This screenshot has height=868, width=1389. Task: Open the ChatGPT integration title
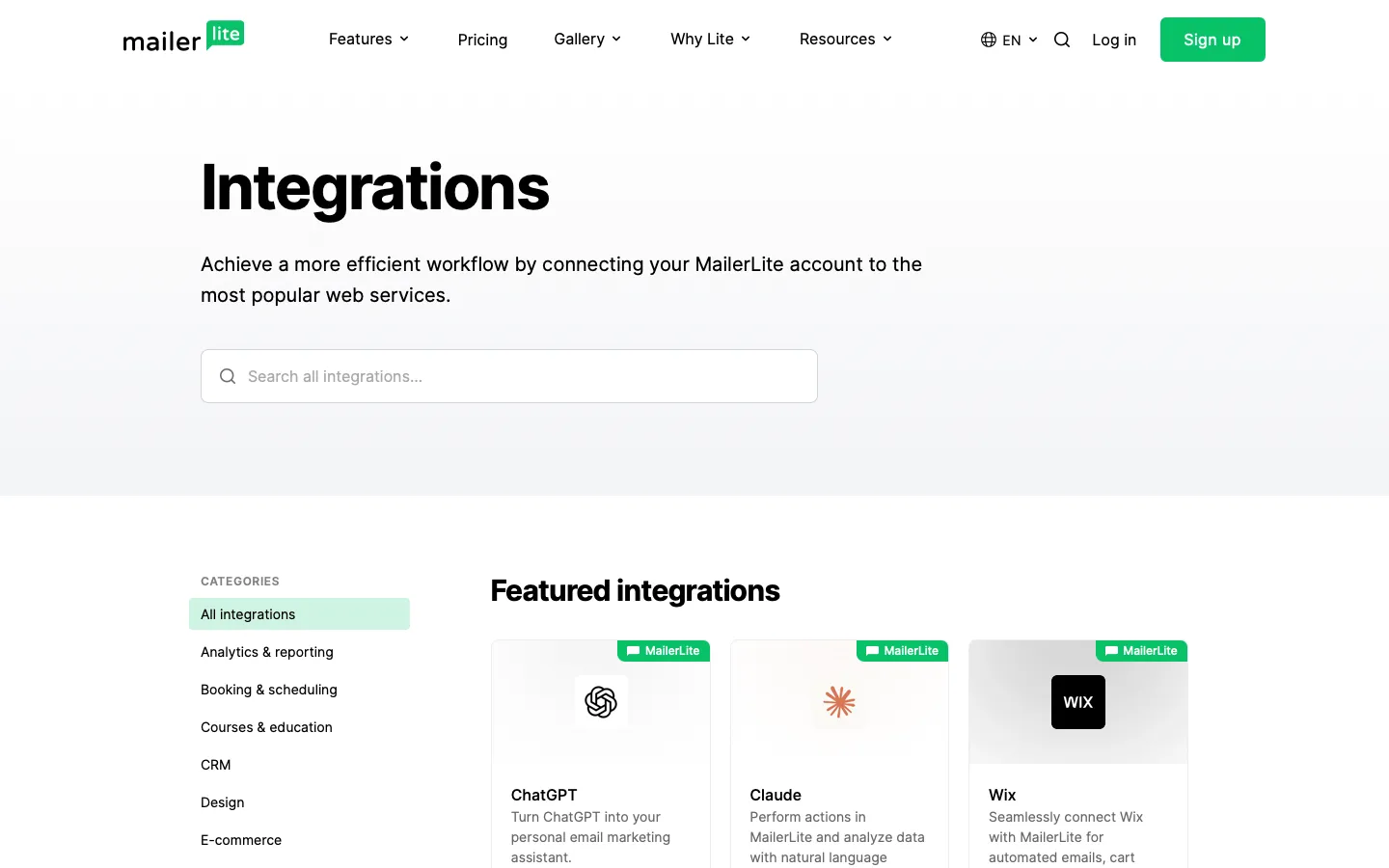point(544,795)
